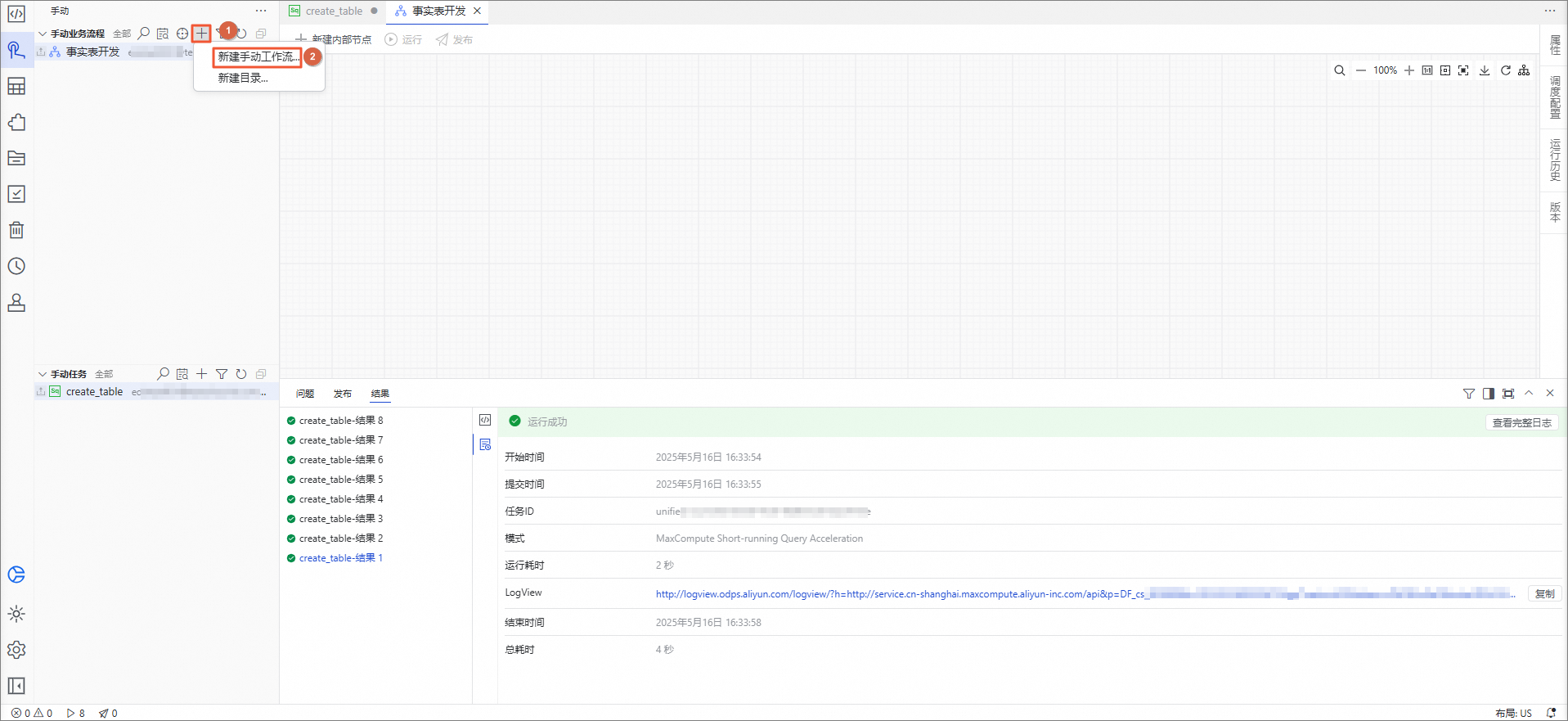Copy the LogView link with 复制

(1544, 594)
